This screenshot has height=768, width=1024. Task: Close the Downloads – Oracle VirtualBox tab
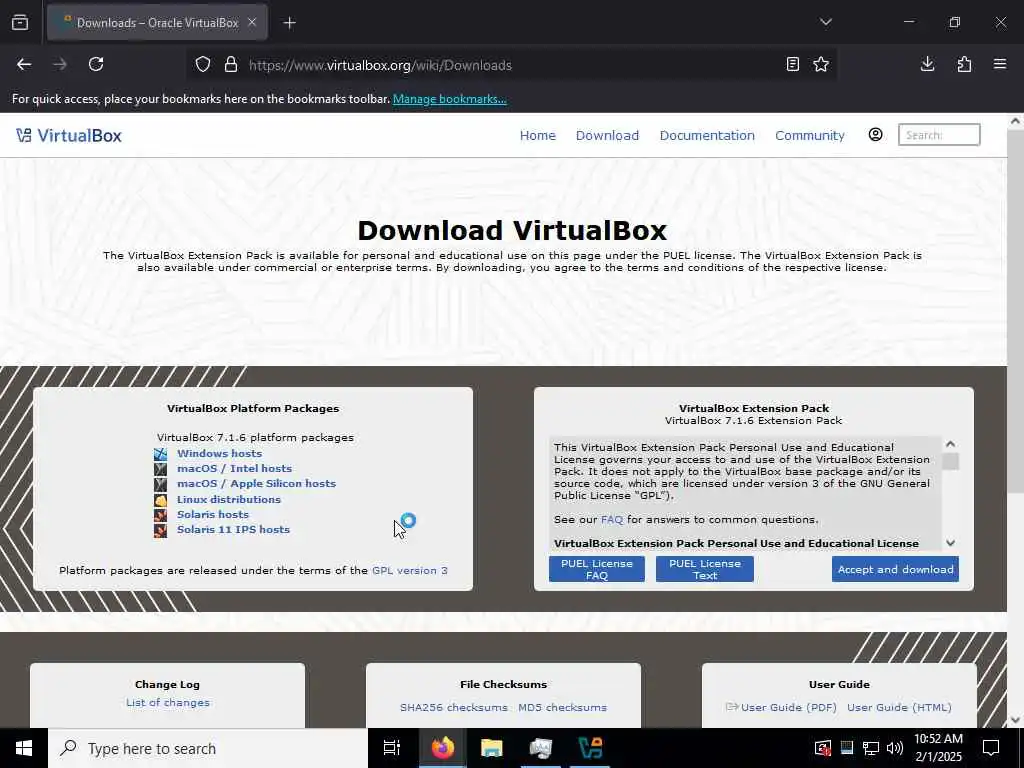(x=252, y=22)
